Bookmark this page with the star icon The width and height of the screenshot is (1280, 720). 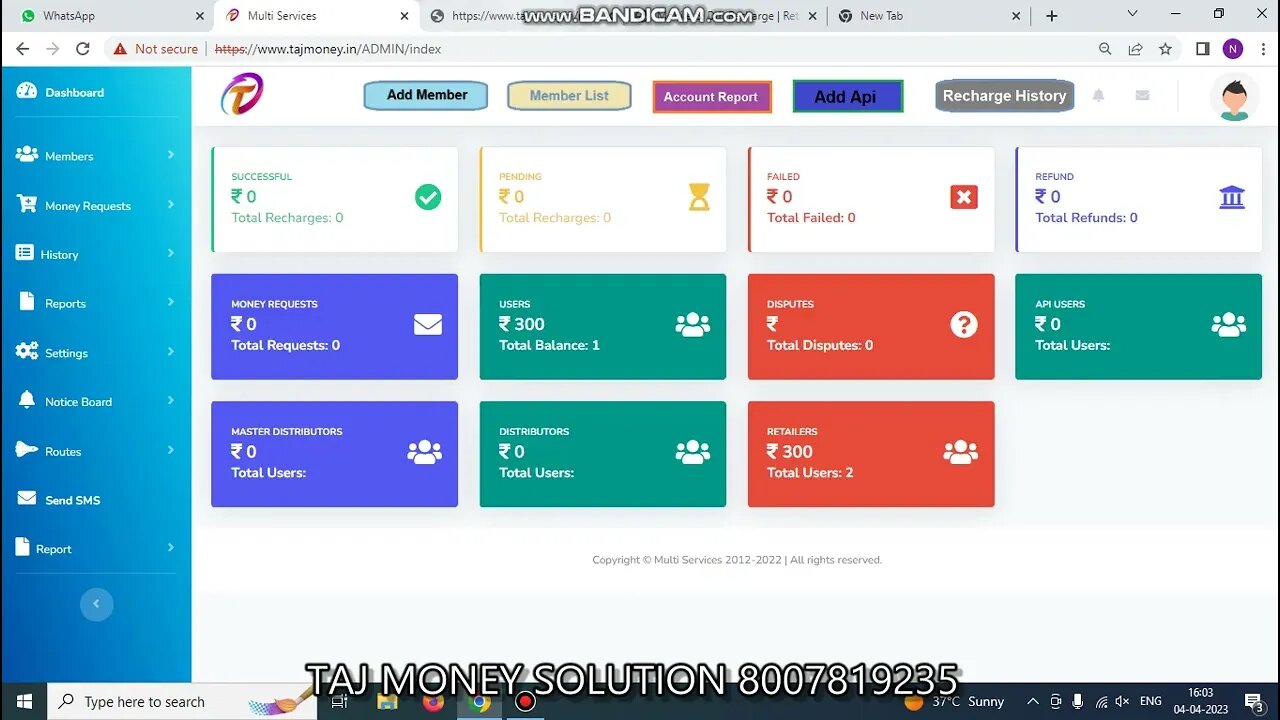coord(1165,48)
